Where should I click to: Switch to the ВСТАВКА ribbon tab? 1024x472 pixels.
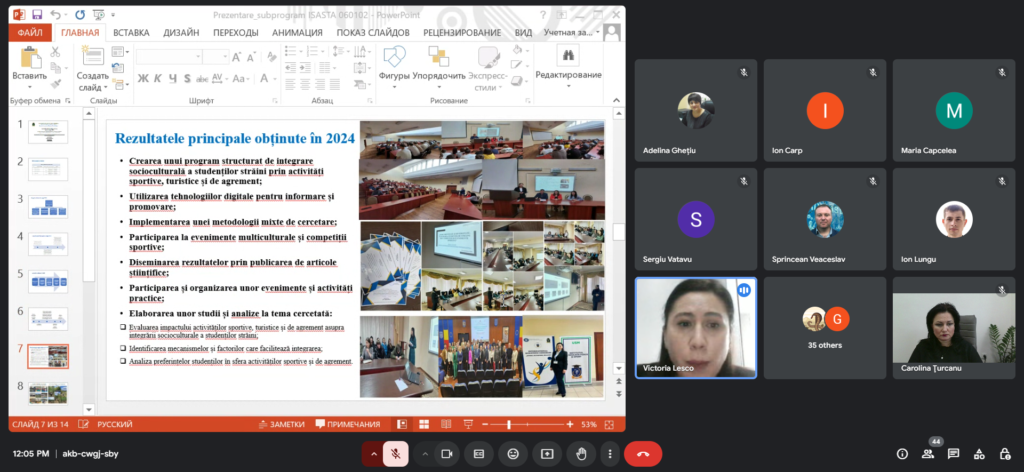[131, 32]
